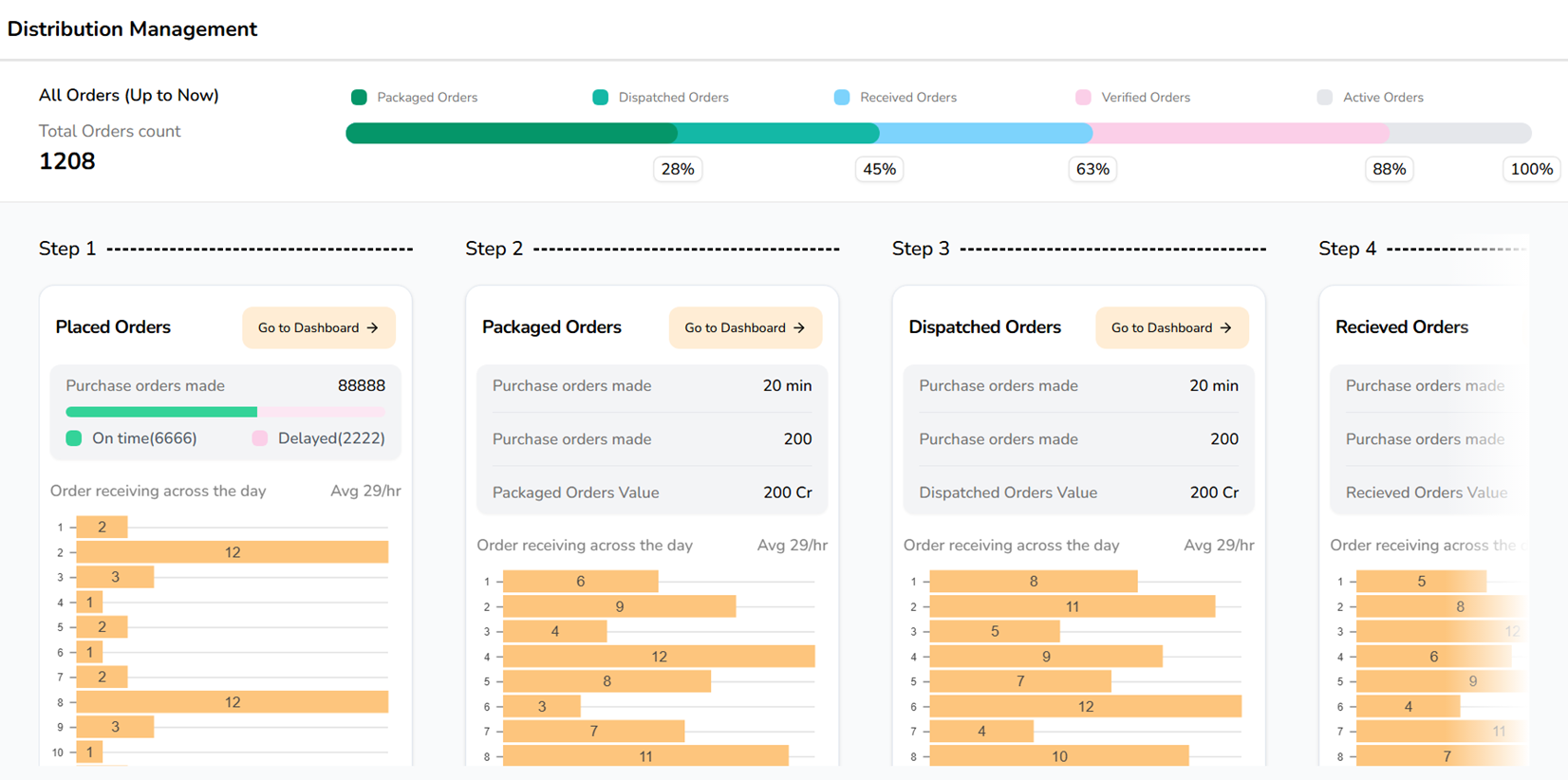Open the Packaged Orders Go to Dashboard button
Image resolution: width=1568 pixels, height=780 pixels.
tap(745, 328)
